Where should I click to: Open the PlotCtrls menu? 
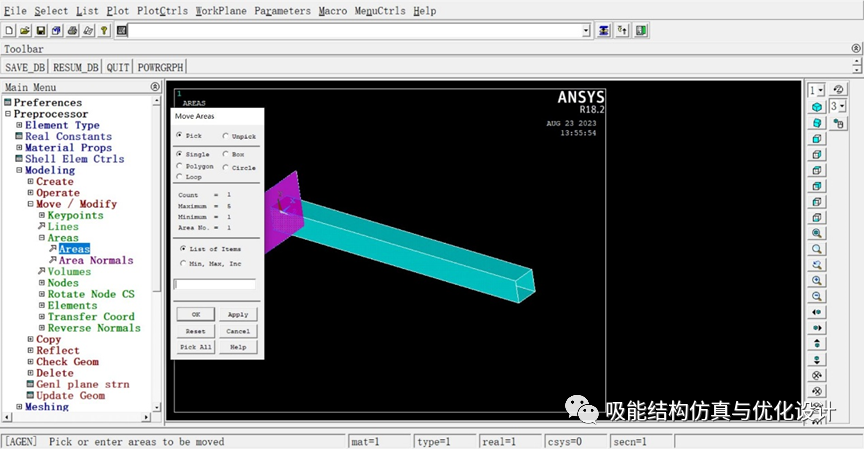(x=162, y=10)
